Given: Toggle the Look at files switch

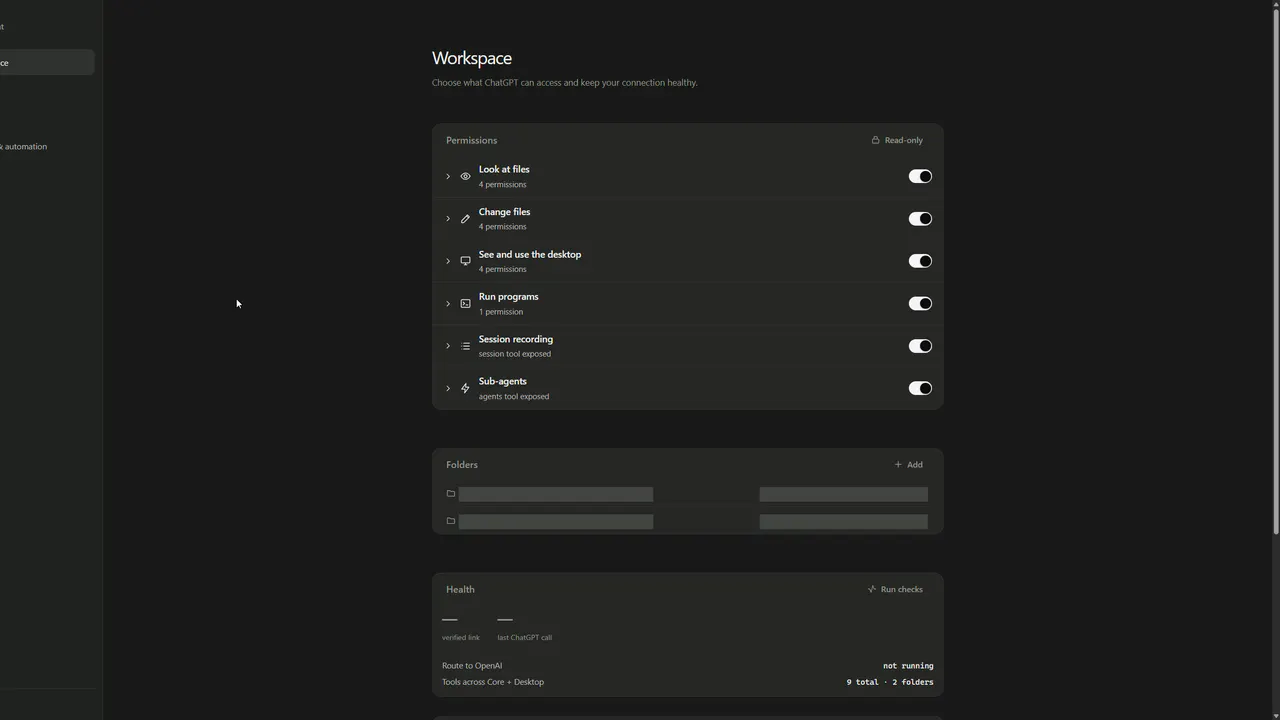Looking at the screenshot, I should [920, 176].
